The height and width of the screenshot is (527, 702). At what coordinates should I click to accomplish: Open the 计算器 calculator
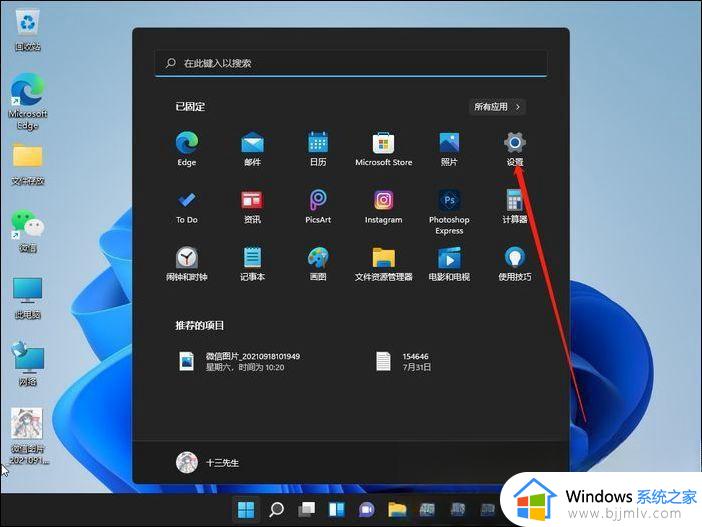(515, 207)
